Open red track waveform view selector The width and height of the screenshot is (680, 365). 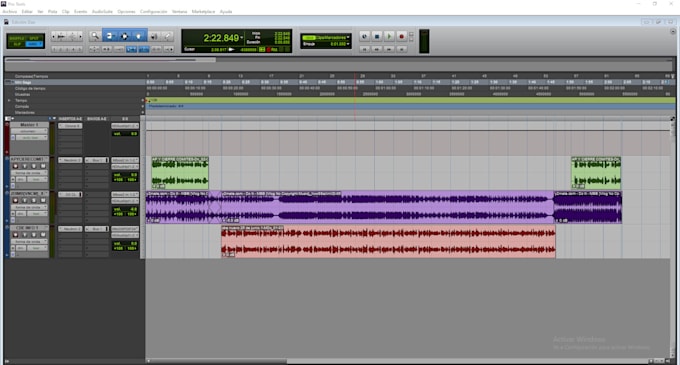coord(29,241)
